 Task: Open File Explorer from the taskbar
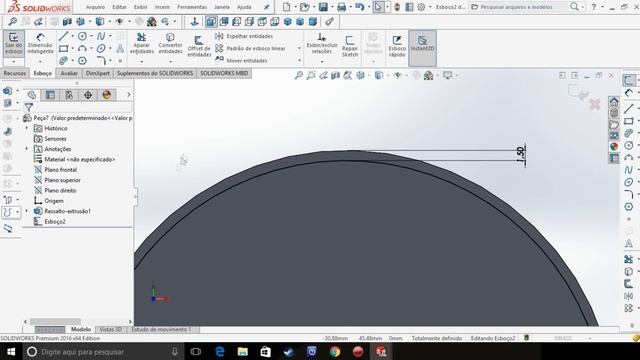pyautogui.click(x=242, y=351)
